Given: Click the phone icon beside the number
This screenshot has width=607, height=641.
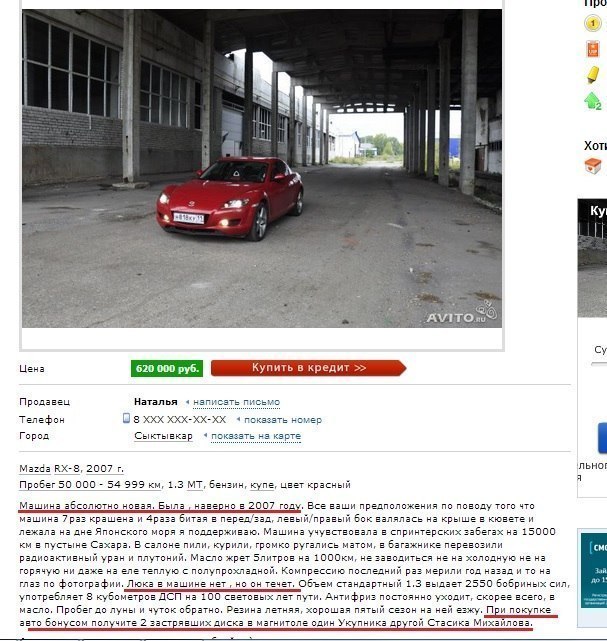Looking at the screenshot, I should pyautogui.click(x=126, y=418).
